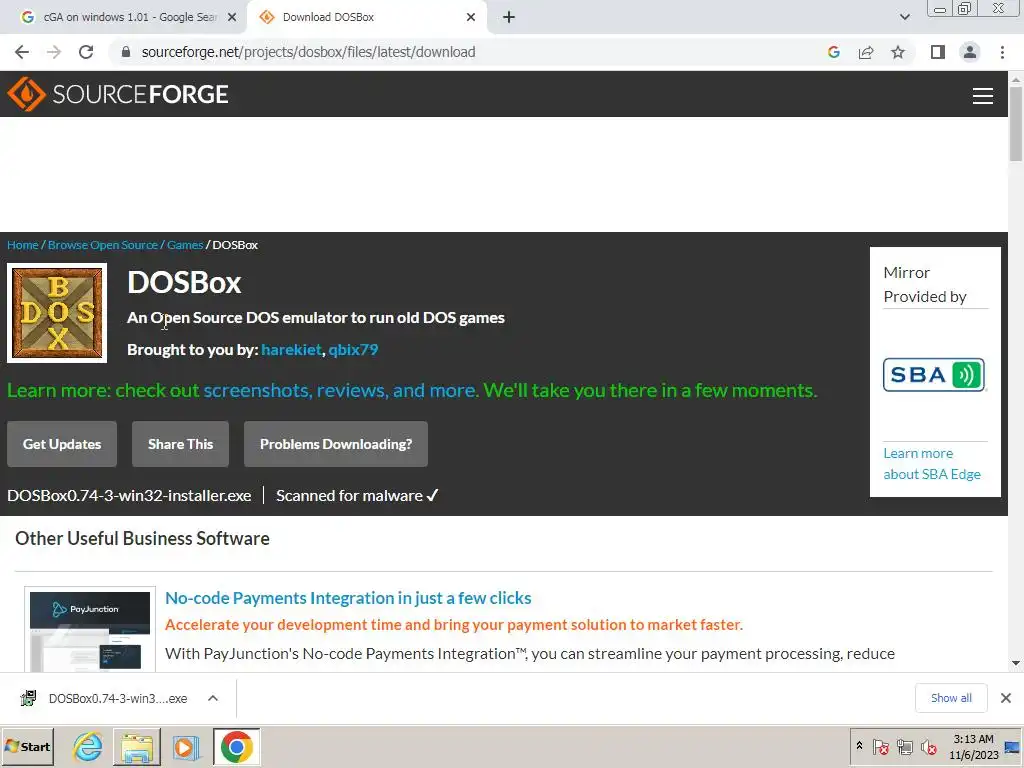Image resolution: width=1024 pixels, height=768 pixels.
Task: Reload the SourceForge download page
Action: point(86,52)
